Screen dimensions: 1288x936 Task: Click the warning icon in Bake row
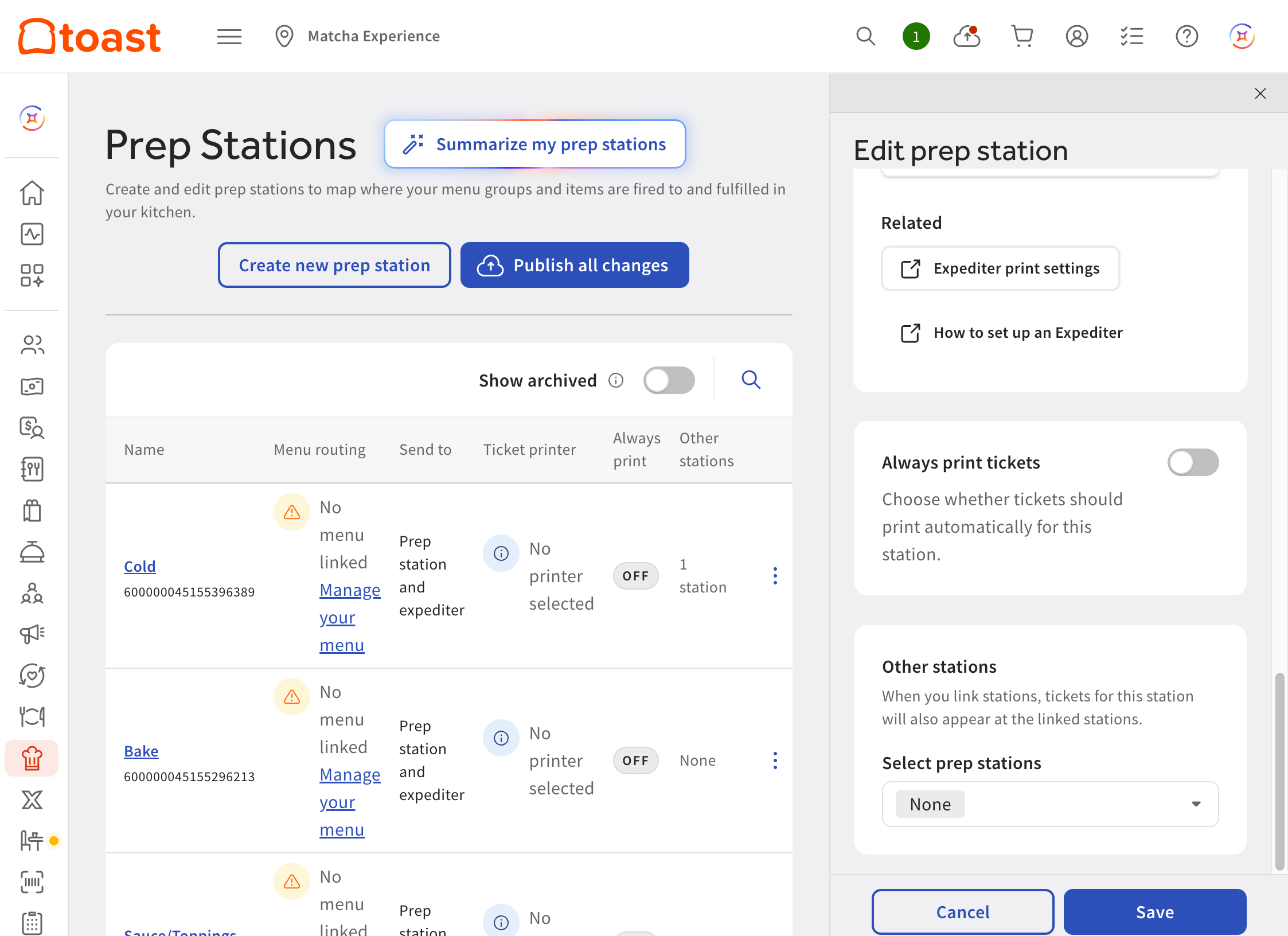pos(292,696)
